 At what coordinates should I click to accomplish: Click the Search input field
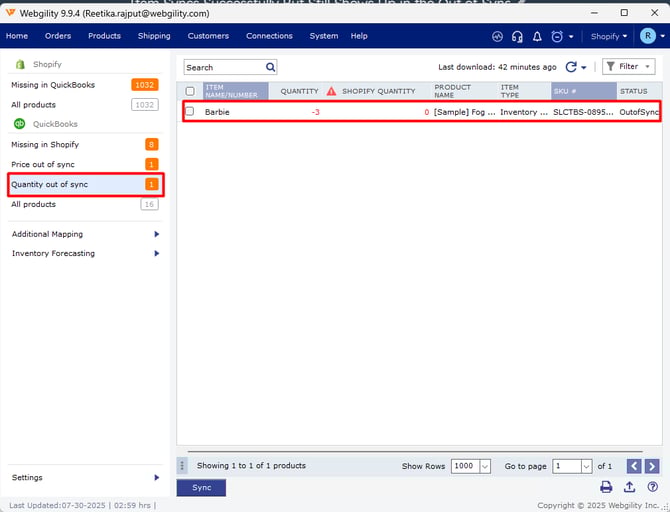223,67
